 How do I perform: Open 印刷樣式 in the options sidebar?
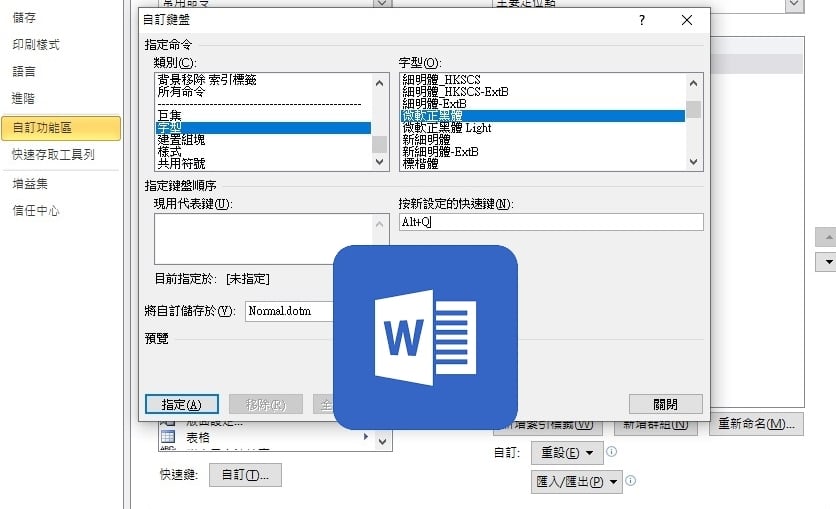36,44
